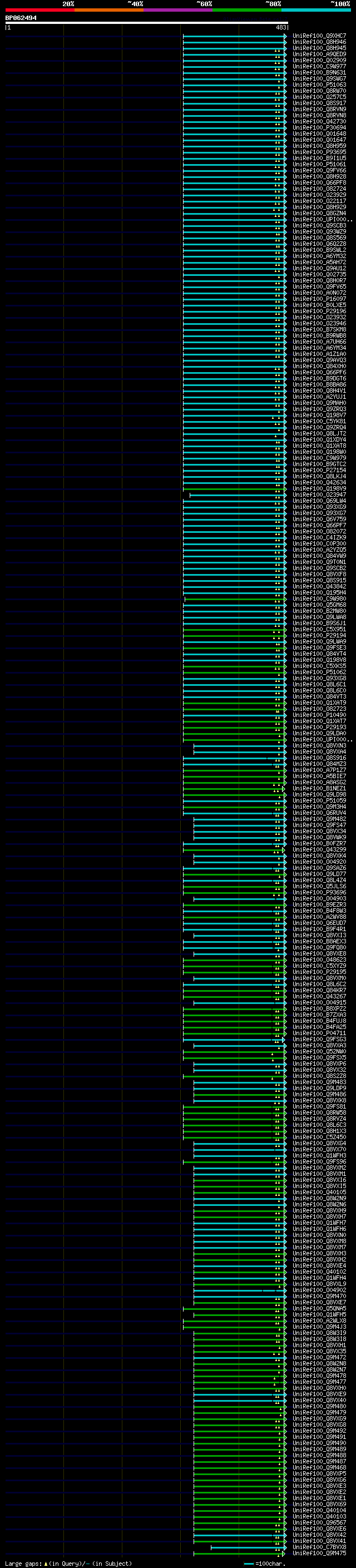Click the red ~20% identity legend segment

click(x=39, y=10)
